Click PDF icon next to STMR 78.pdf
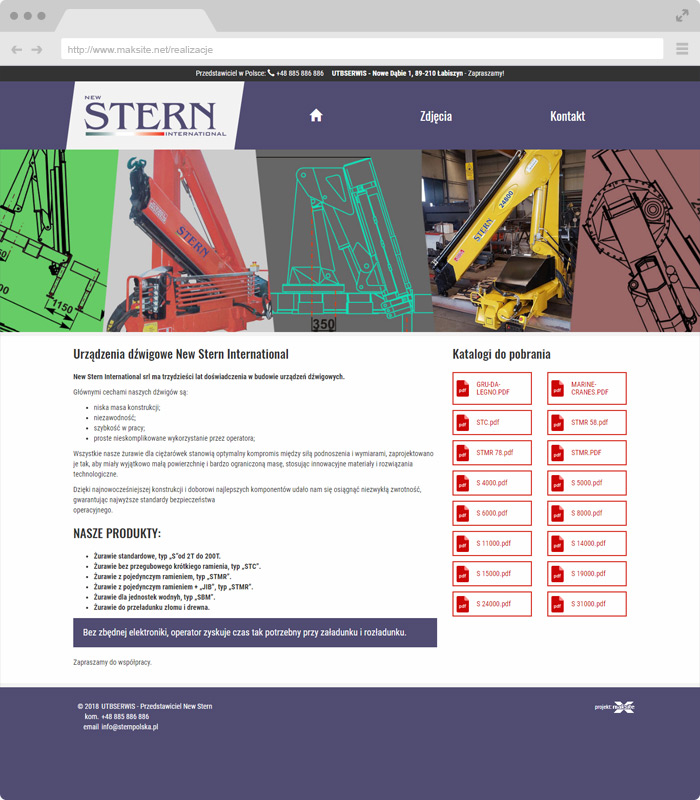 pyautogui.click(x=463, y=453)
